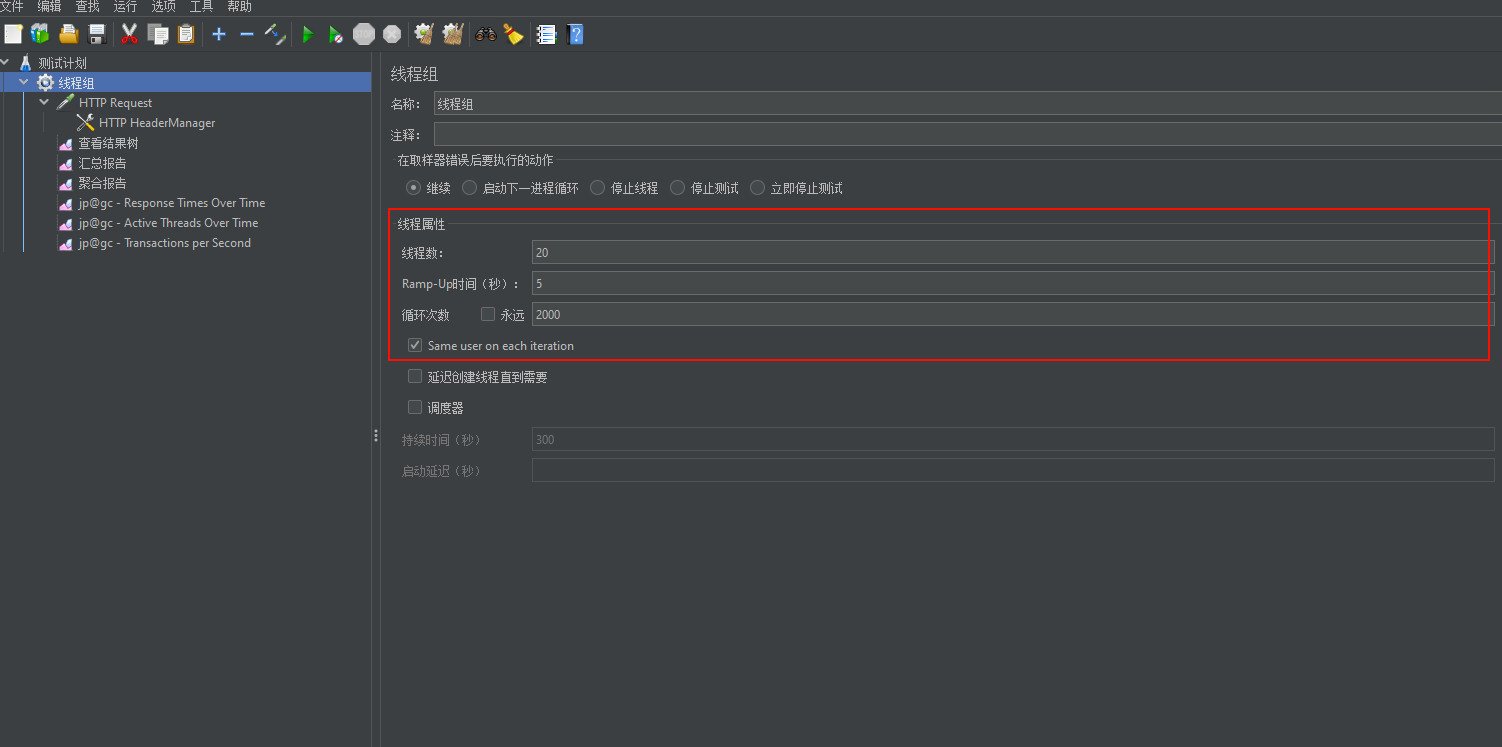Open the 文件 menu
1502x747 pixels.
(11, 7)
